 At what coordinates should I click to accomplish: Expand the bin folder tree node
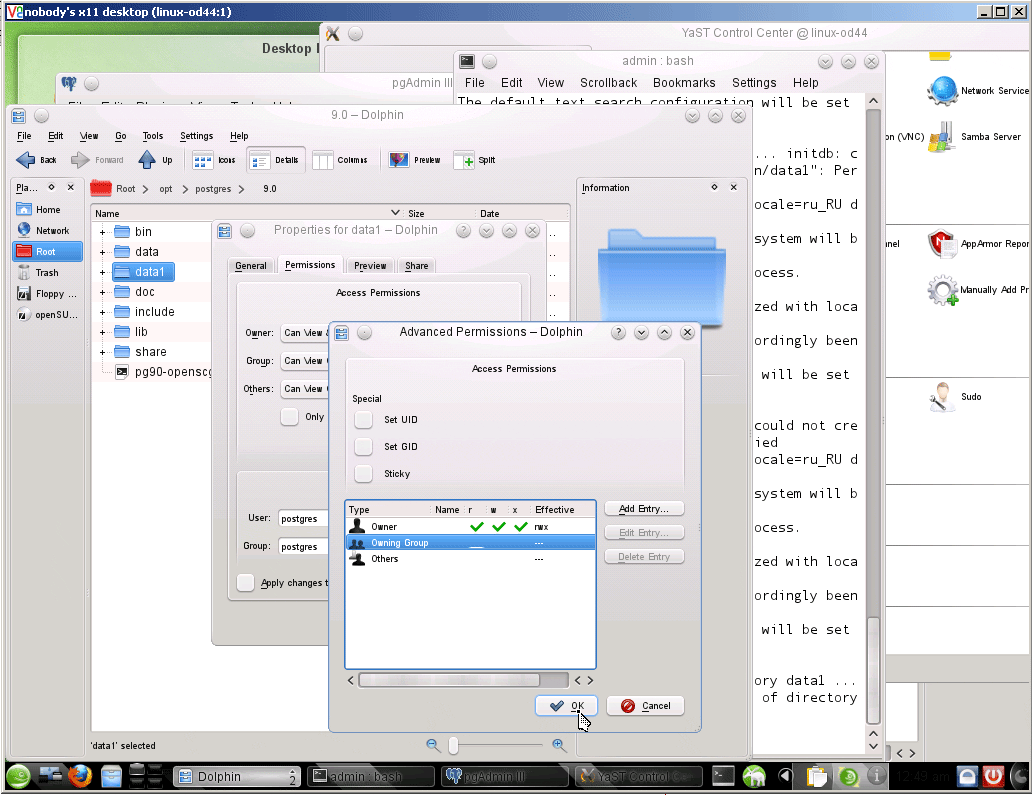pyautogui.click(x=102, y=232)
